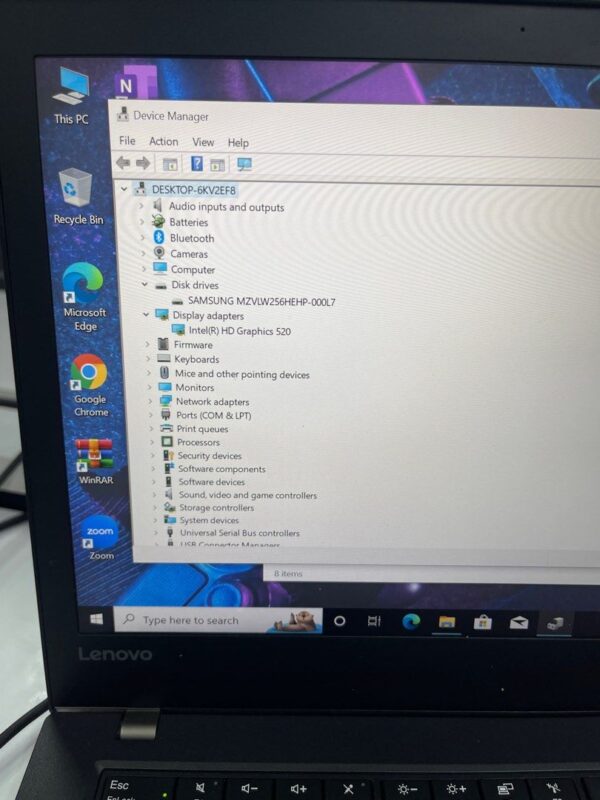Open the File menu in Device Manager
This screenshot has height=800, width=600.
click(127, 141)
